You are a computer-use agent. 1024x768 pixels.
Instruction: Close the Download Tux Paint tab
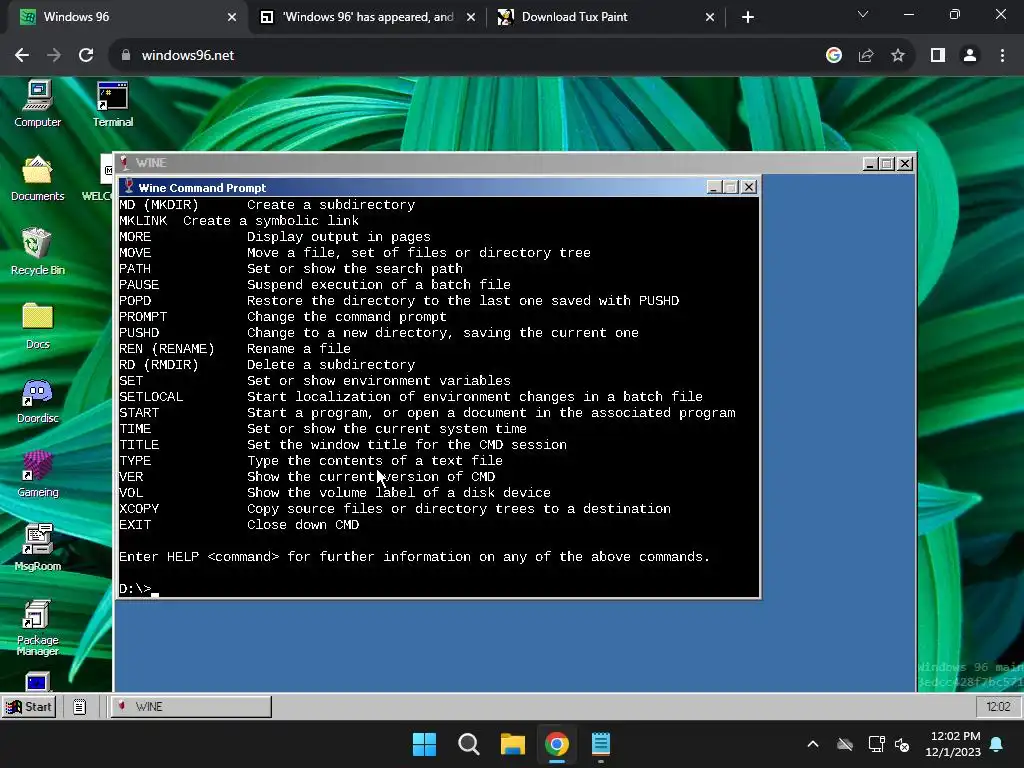click(x=710, y=17)
